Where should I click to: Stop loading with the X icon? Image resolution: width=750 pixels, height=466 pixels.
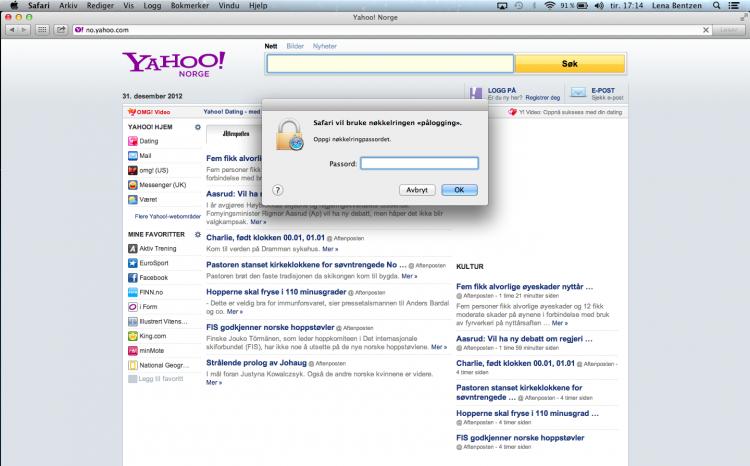tap(706, 30)
